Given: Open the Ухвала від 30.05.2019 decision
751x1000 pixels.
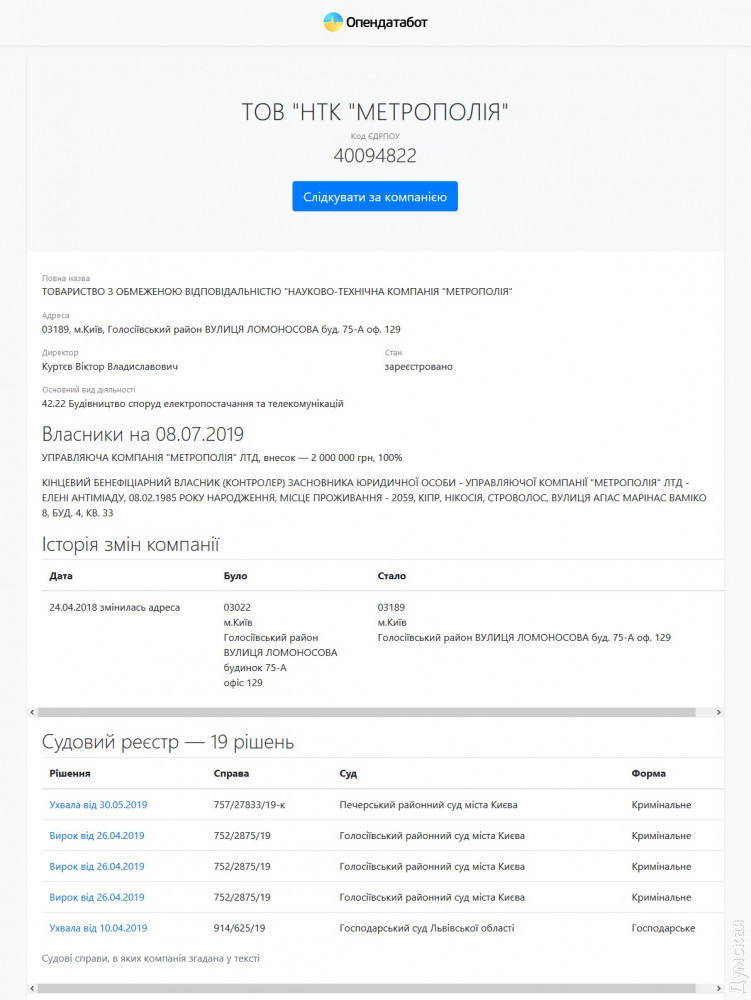Looking at the screenshot, I should tap(98, 805).
